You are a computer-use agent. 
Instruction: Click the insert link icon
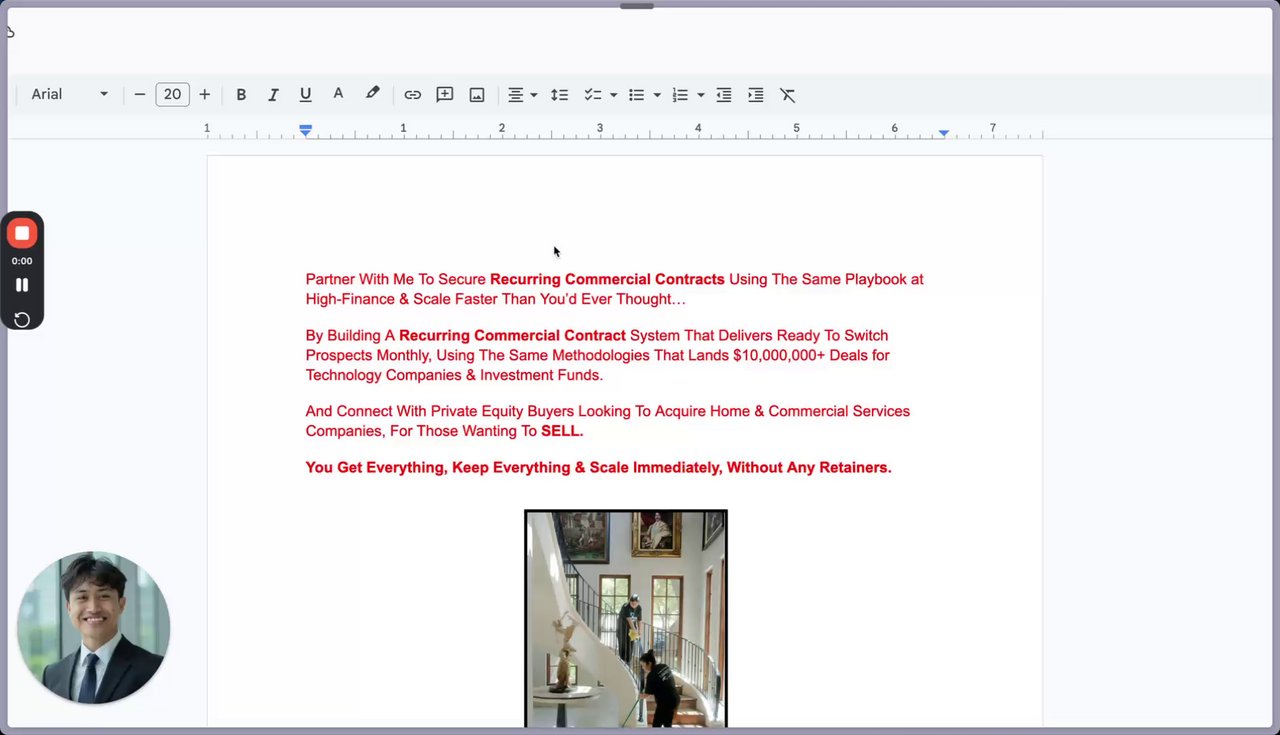(412, 95)
